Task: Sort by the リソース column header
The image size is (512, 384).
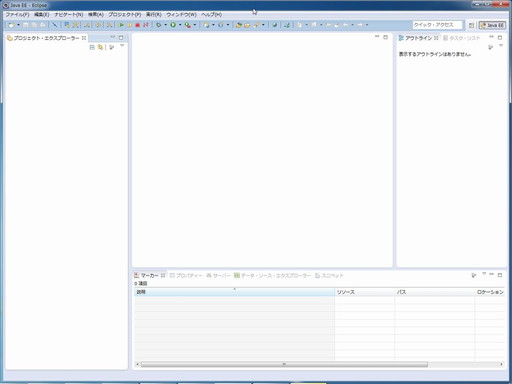Action: pos(365,292)
